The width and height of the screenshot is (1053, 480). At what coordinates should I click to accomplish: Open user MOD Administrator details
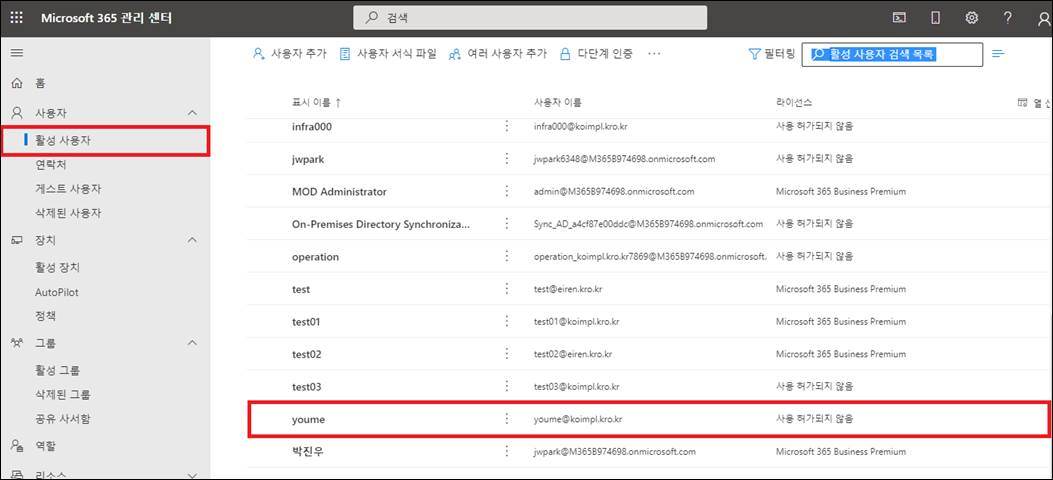(339, 191)
